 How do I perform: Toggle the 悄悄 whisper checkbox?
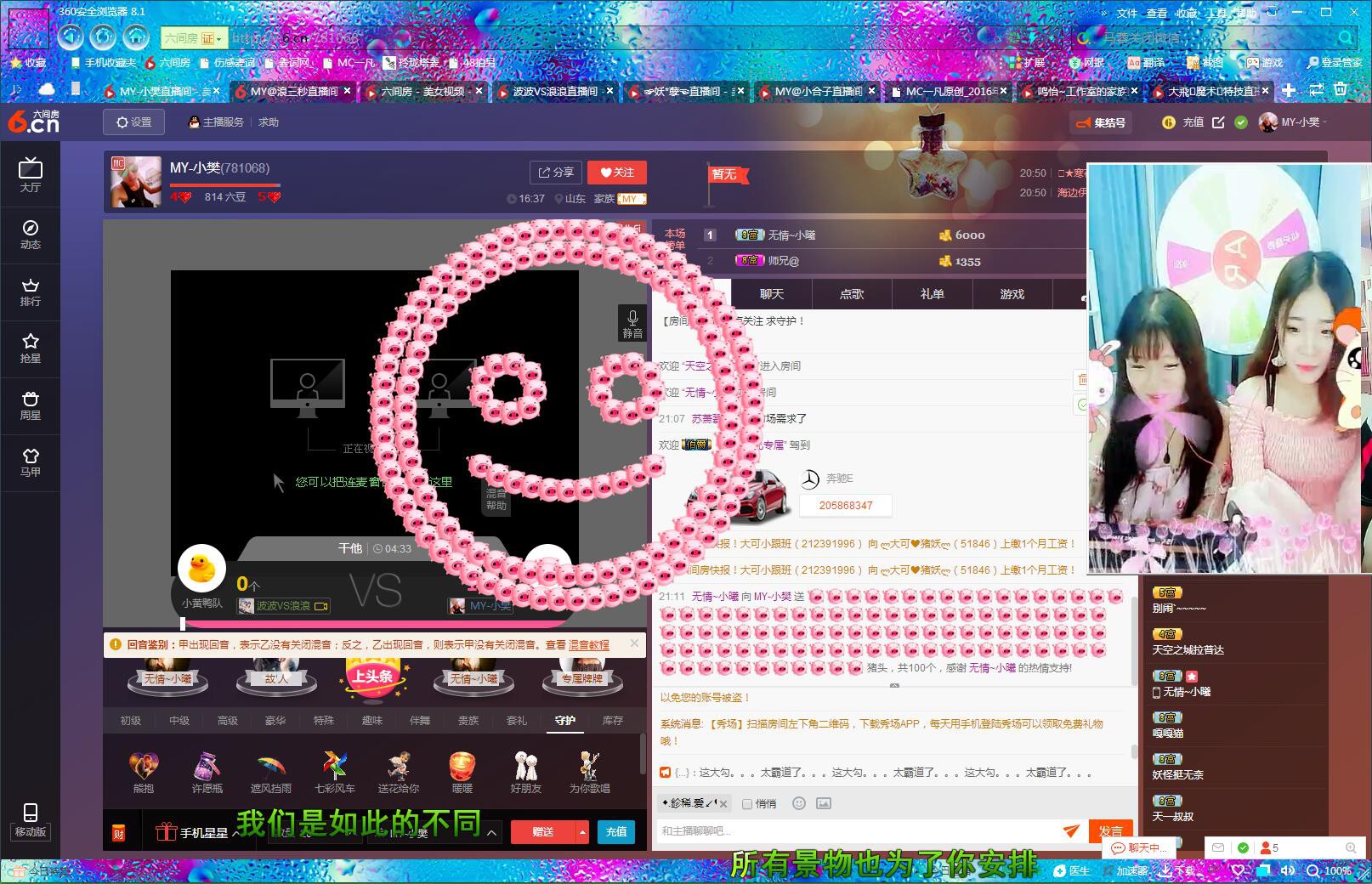click(747, 804)
